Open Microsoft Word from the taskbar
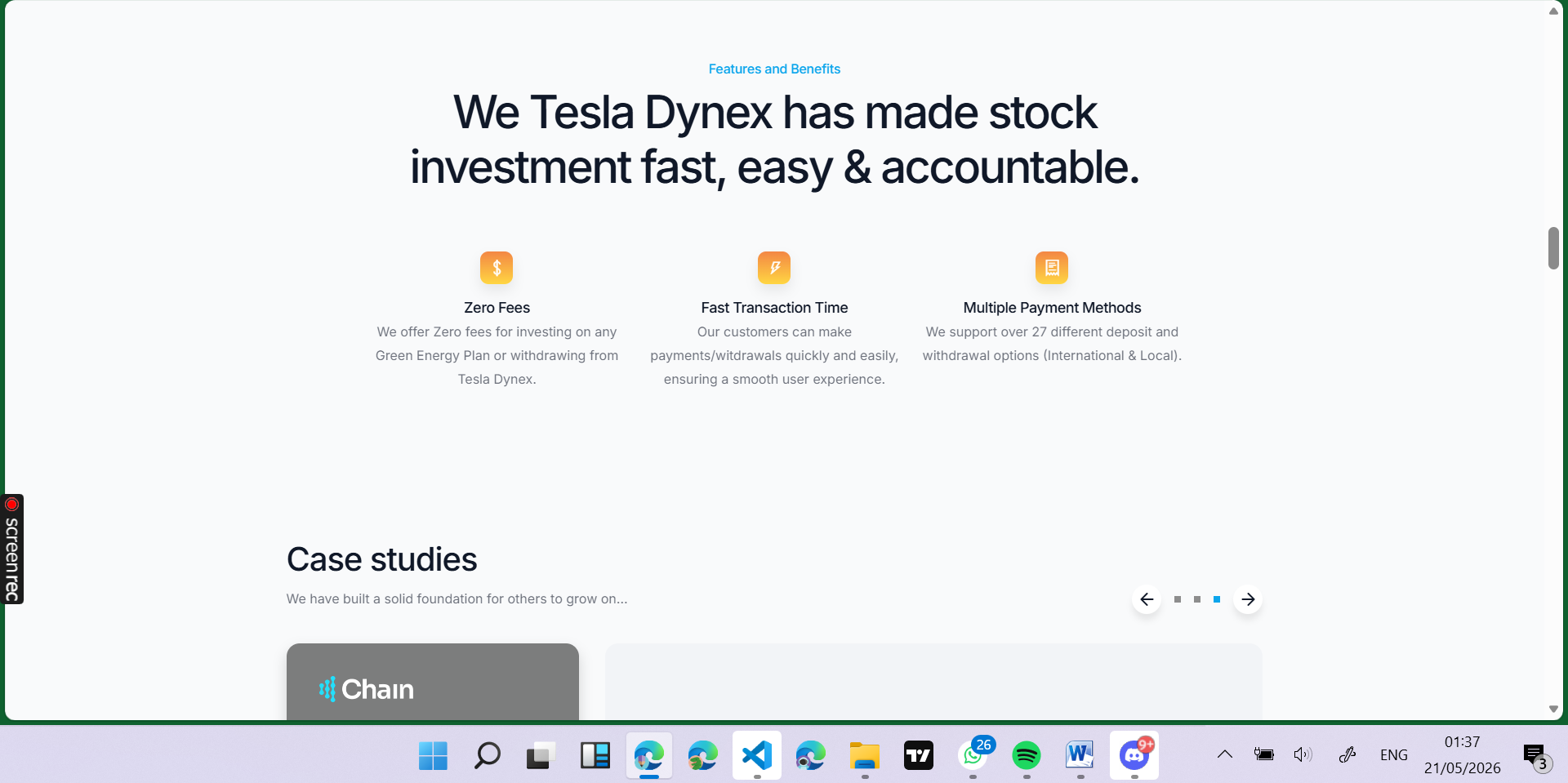Screen dimensions: 1568x783 click(1080, 756)
